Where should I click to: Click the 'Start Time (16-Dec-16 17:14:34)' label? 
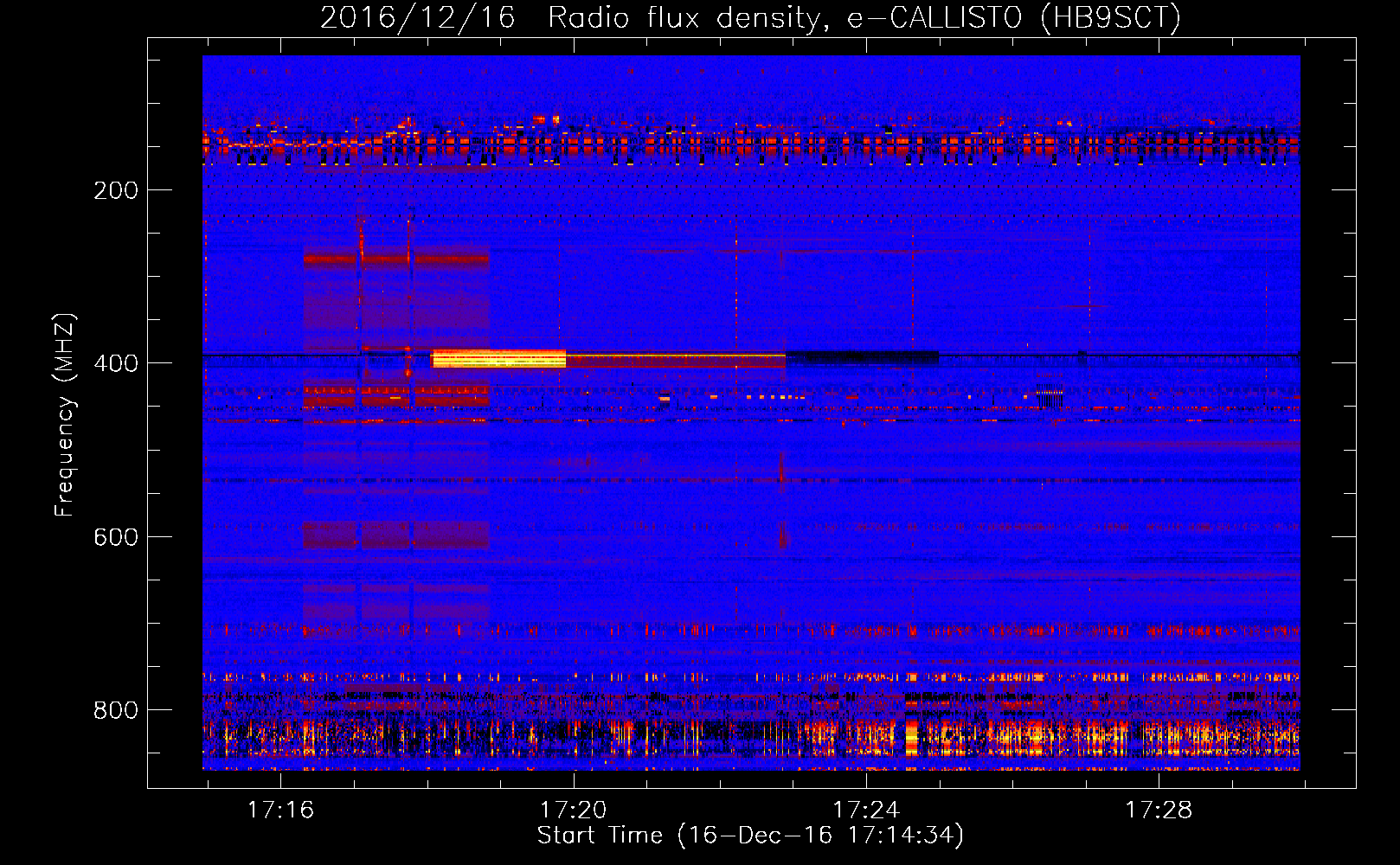(x=750, y=836)
